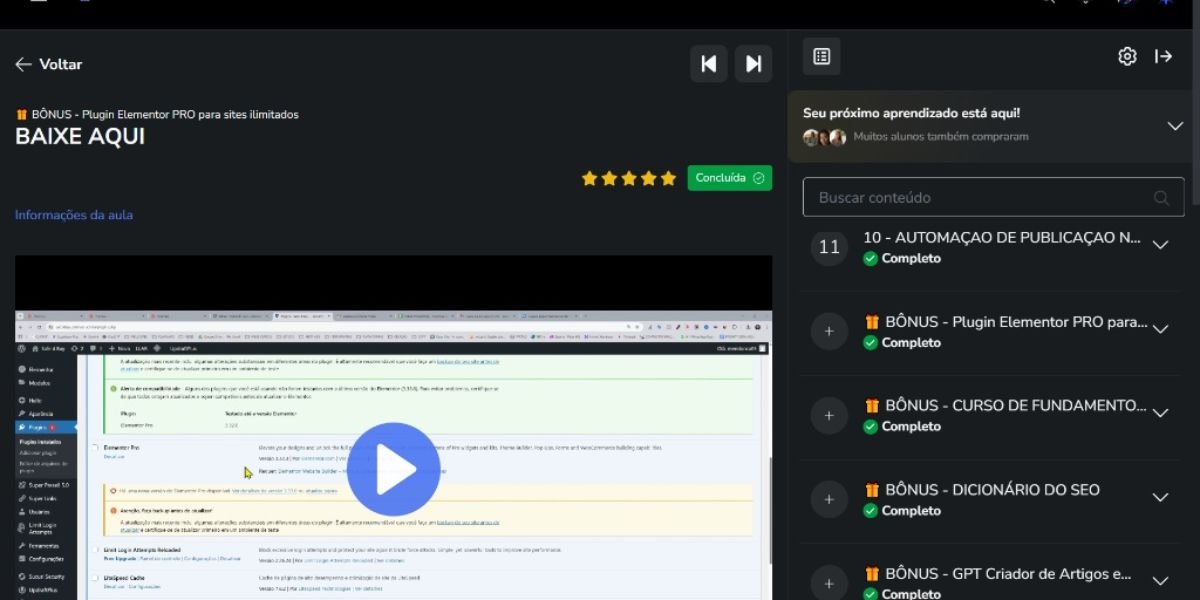Rate the lesson with the fifth star
The image size is (1200, 600).
[669, 178]
